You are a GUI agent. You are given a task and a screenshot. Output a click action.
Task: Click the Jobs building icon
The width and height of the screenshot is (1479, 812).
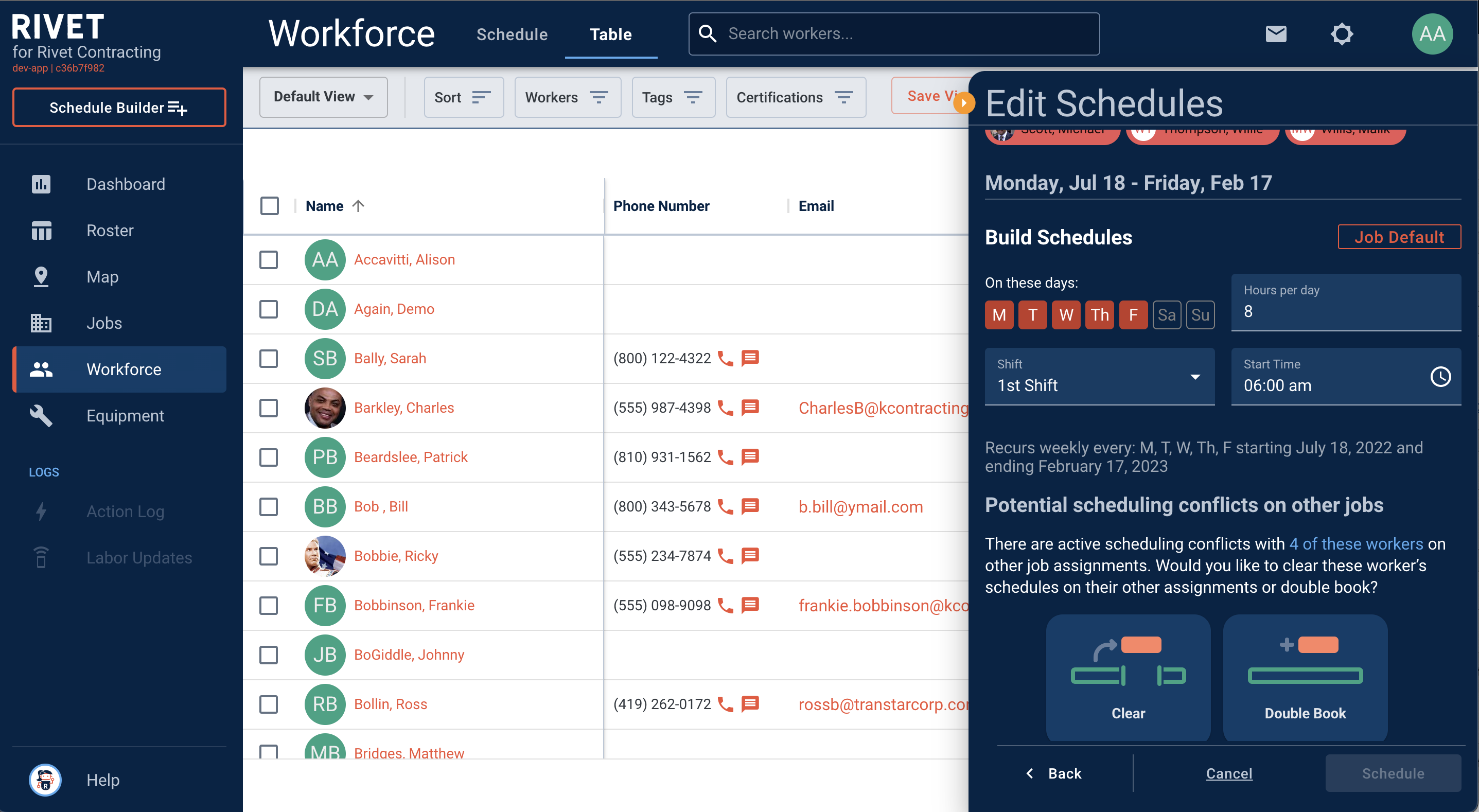click(x=41, y=323)
